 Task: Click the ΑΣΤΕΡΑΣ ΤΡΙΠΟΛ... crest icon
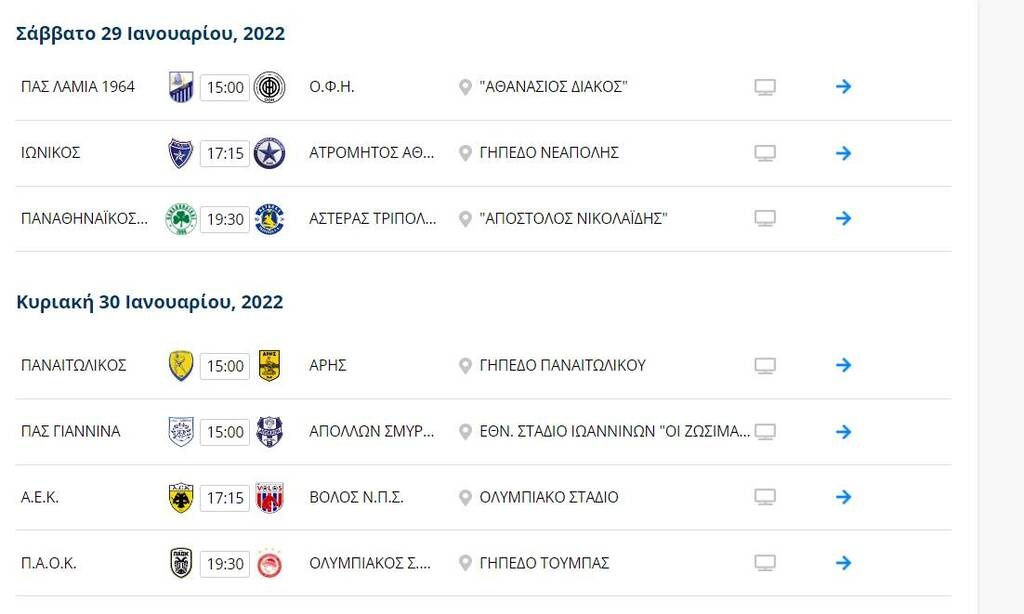coord(268,218)
